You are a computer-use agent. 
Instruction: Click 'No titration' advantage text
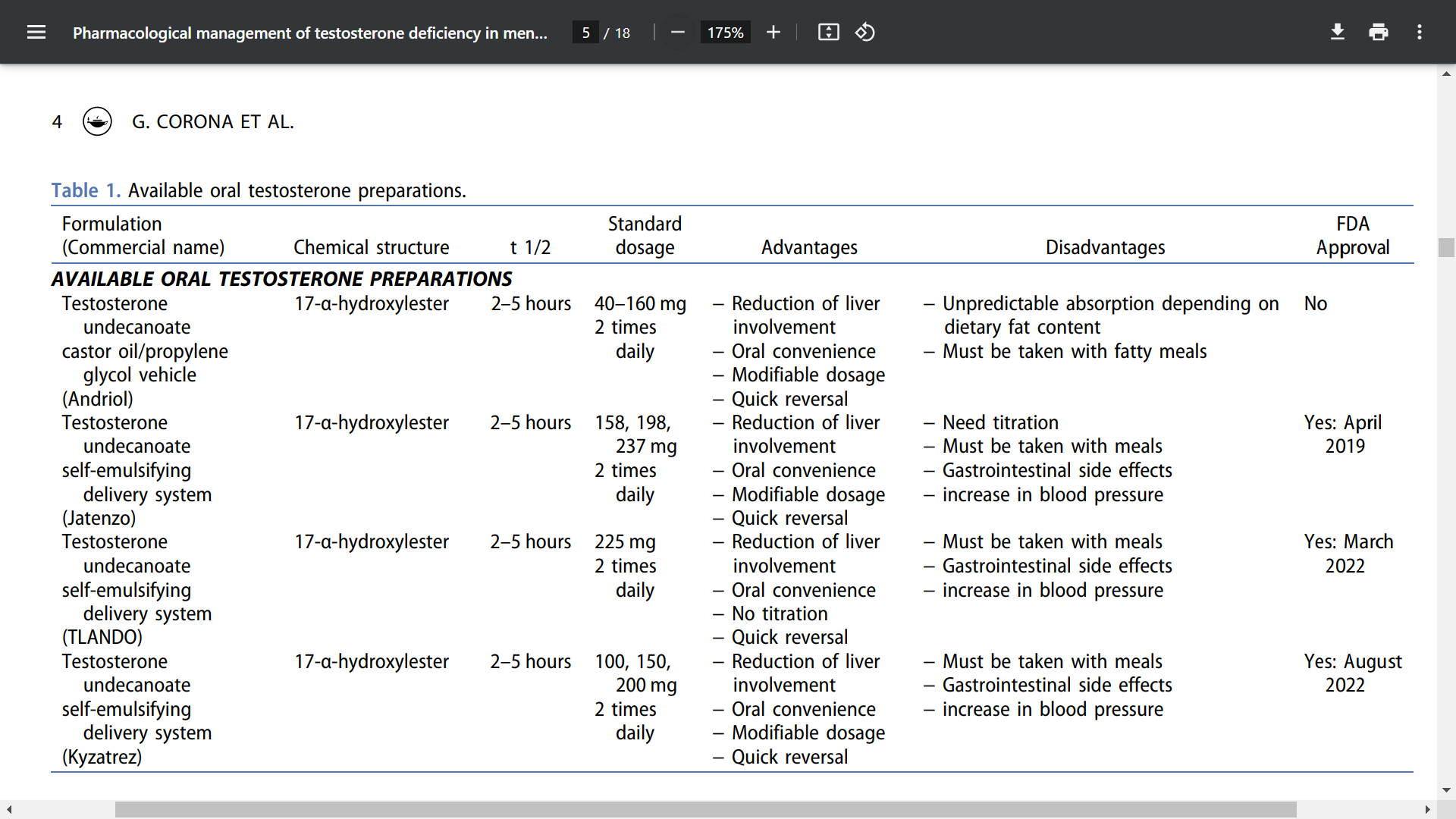pos(780,613)
